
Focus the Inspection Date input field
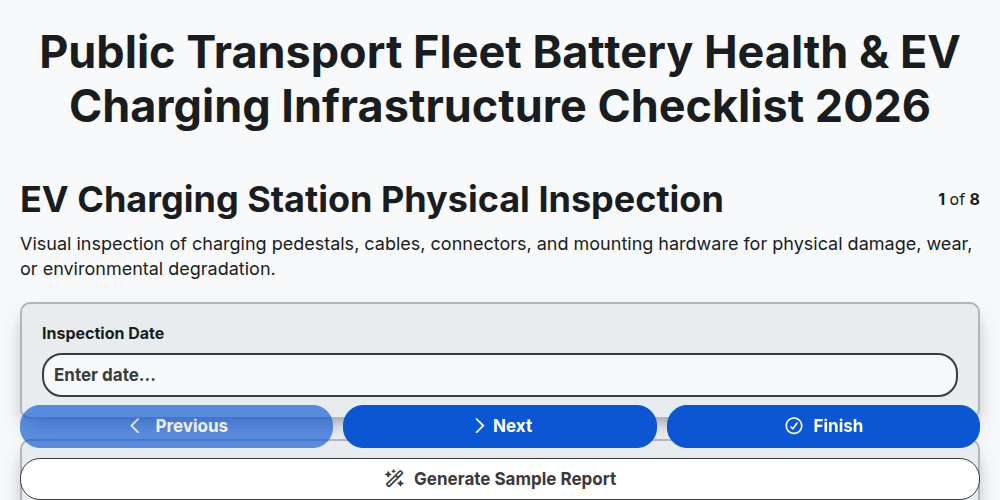click(x=500, y=375)
